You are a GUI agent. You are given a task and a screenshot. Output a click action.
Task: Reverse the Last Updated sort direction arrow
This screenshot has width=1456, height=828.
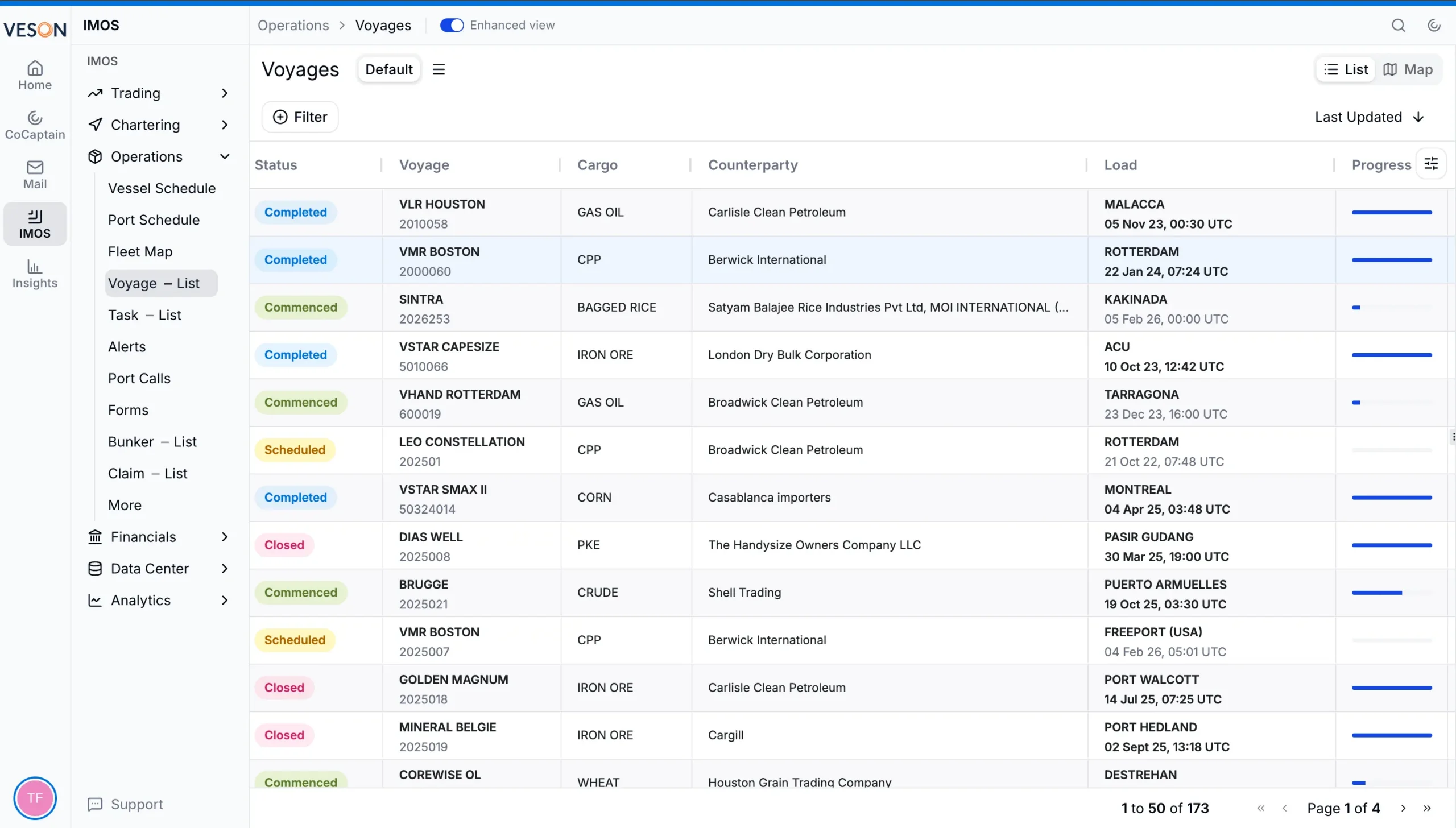pyautogui.click(x=1418, y=117)
